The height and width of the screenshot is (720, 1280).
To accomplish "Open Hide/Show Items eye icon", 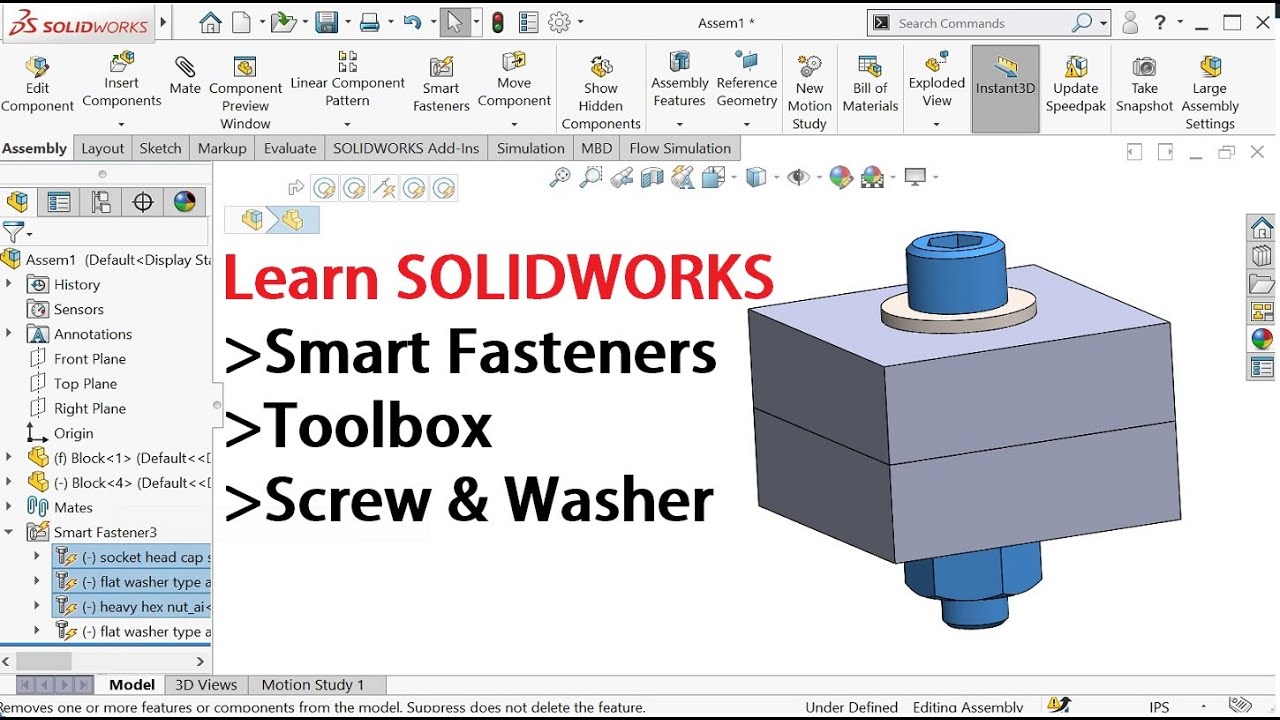I will (x=798, y=178).
